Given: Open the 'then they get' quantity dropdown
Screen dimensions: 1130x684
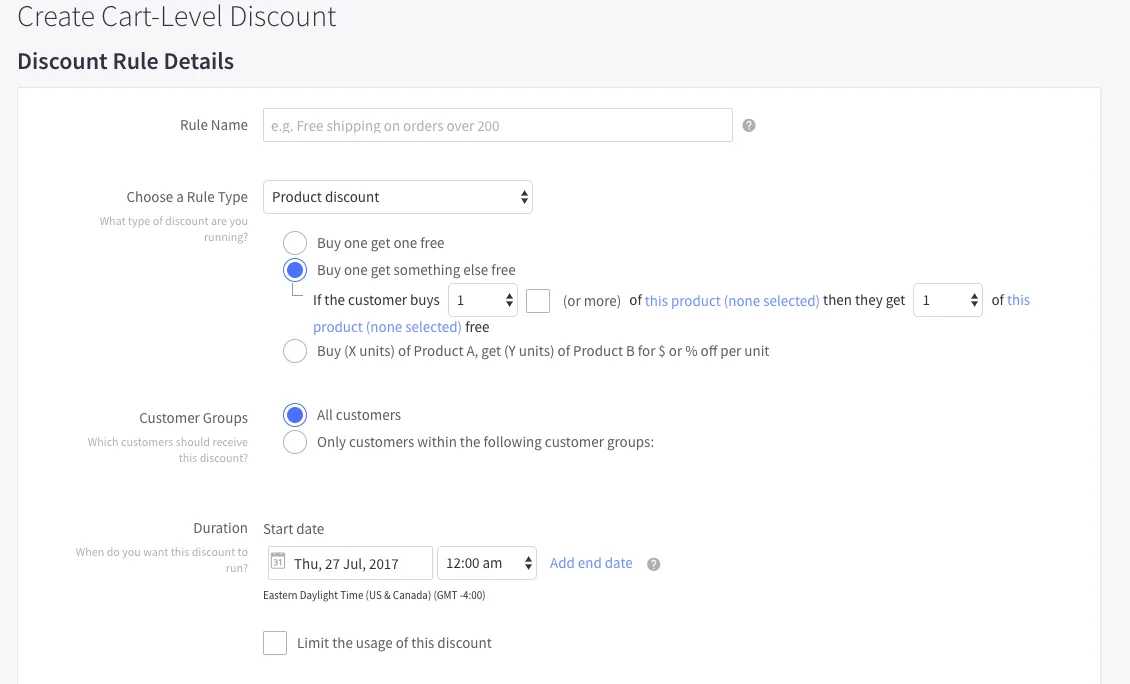Looking at the screenshot, I should 948,300.
